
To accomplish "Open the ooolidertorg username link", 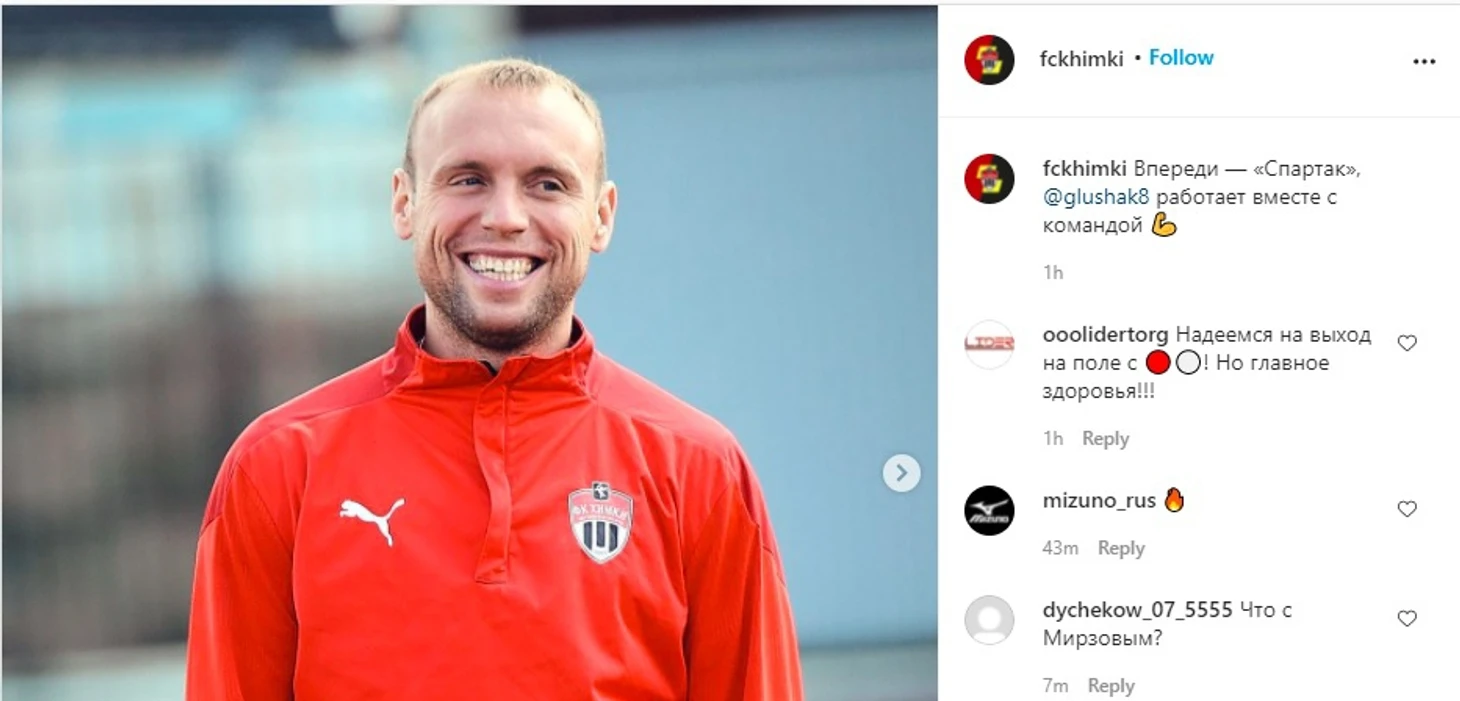I will (1106, 335).
